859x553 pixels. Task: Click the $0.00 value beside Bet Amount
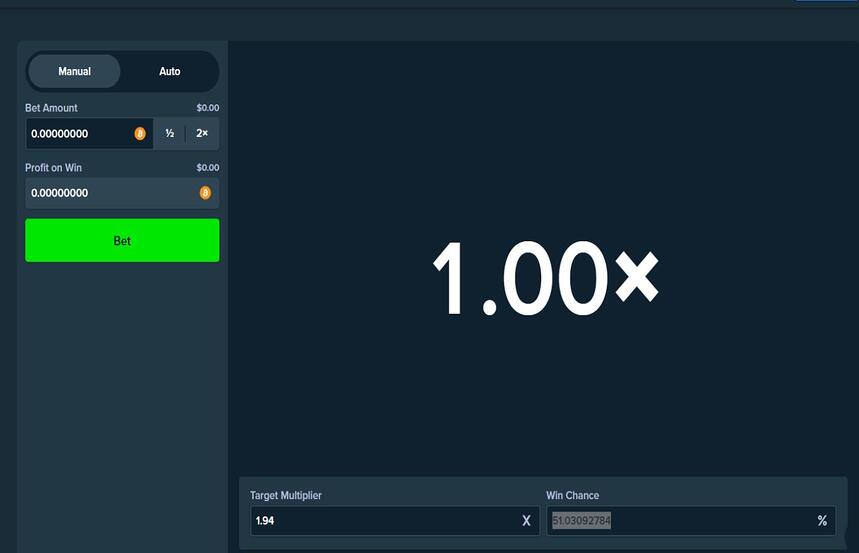(x=208, y=108)
